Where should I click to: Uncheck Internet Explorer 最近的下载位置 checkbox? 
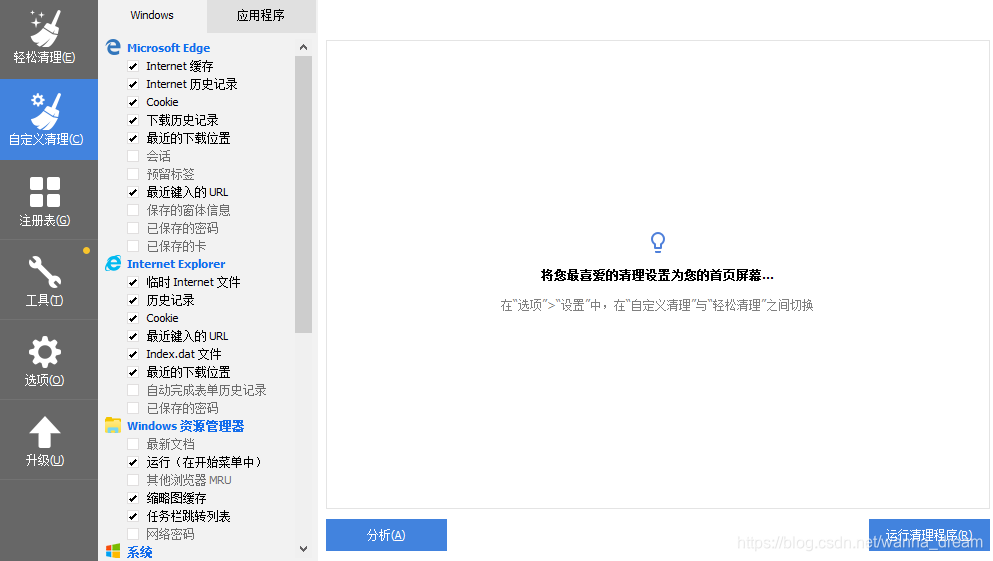click(x=133, y=372)
